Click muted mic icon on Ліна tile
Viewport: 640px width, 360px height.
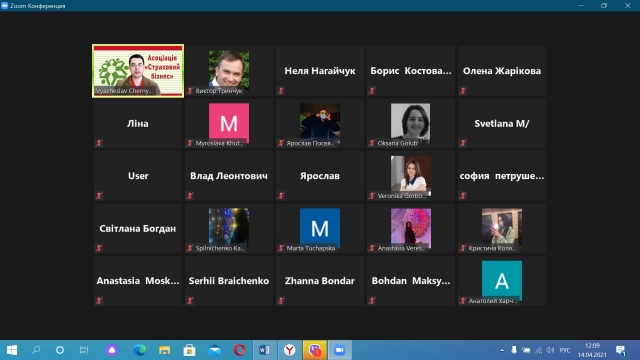(99, 143)
